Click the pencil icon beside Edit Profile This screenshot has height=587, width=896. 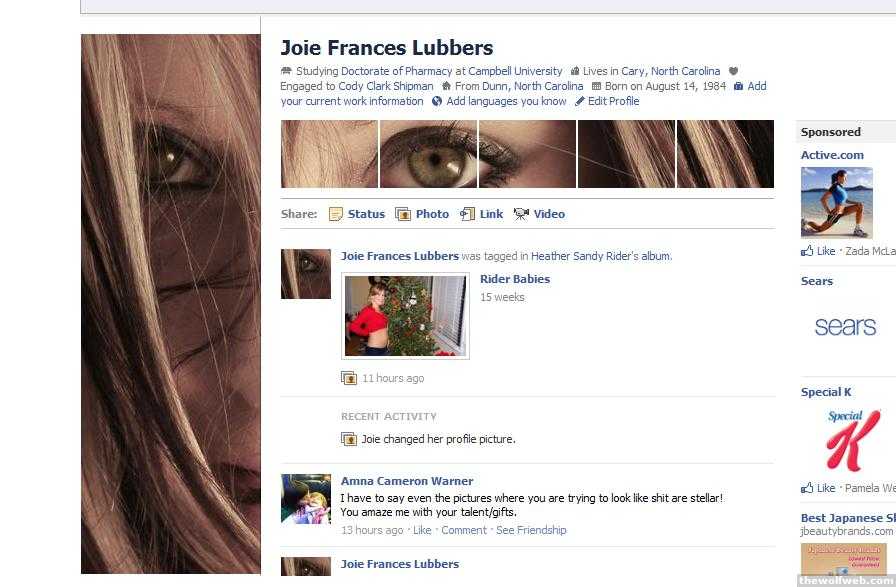[x=580, y=101]
